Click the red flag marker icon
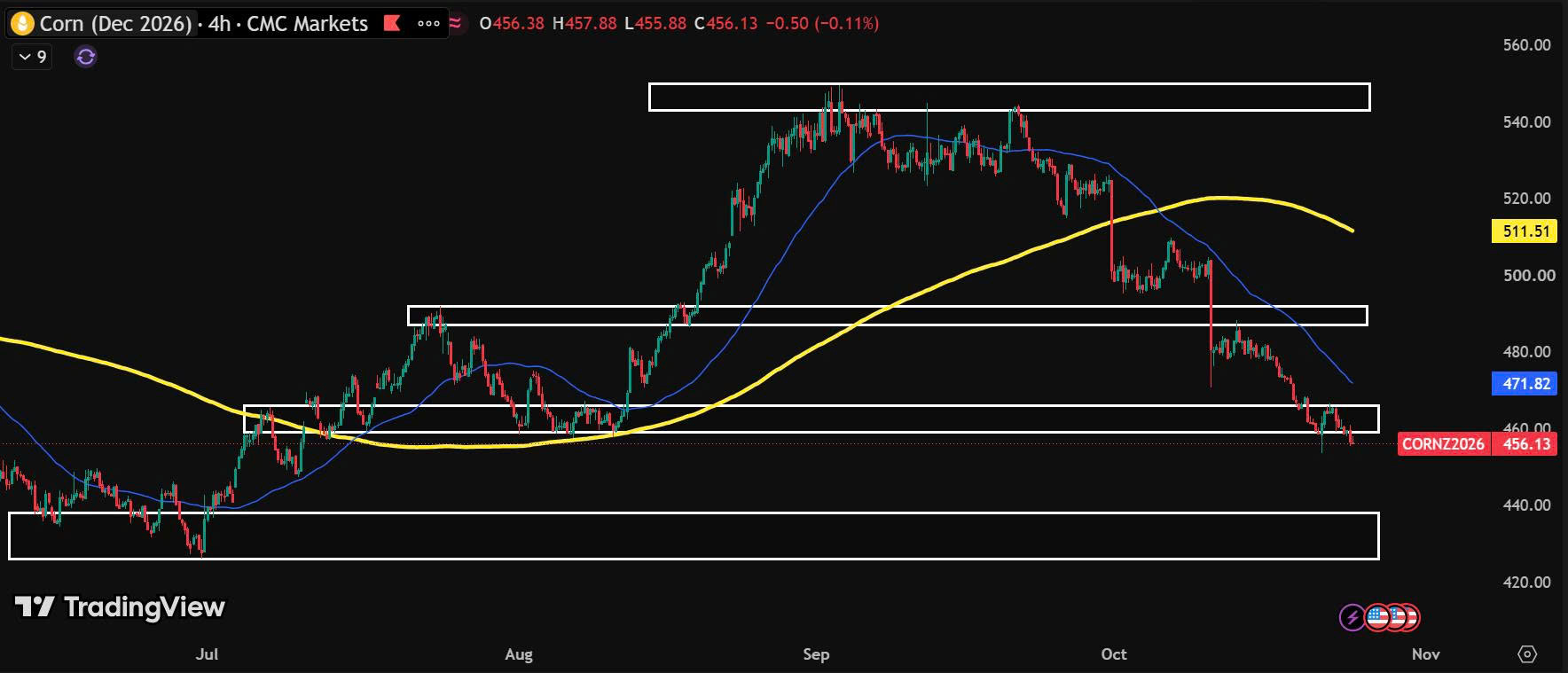The width and height of the screenshot is (1568, 673). click(x=392, y=23)
